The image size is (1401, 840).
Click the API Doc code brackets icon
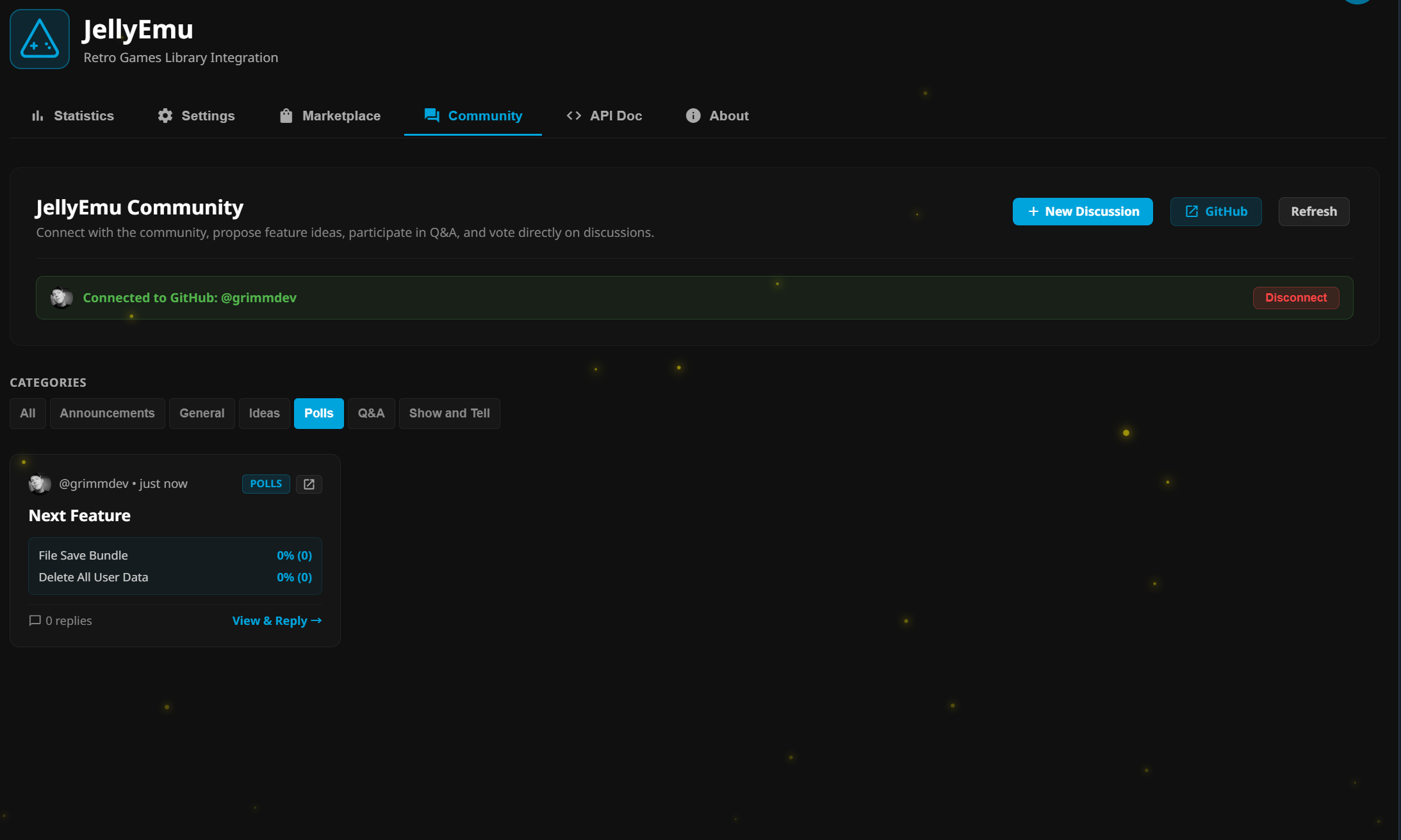point(574,116)
